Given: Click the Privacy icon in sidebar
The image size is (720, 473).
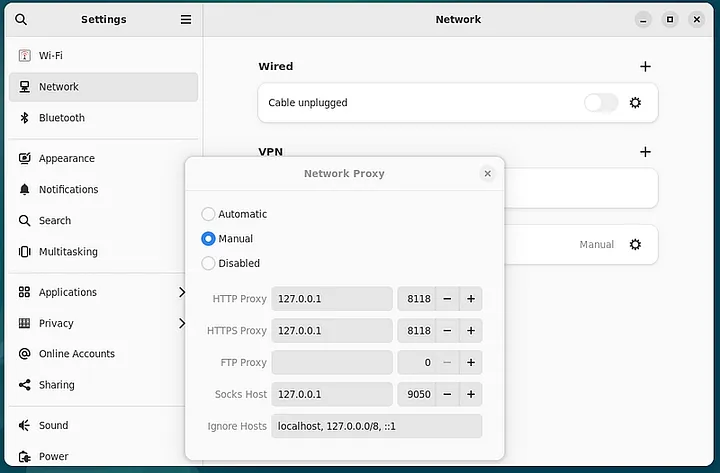Looking at the screenshot, I should (24, 323).
